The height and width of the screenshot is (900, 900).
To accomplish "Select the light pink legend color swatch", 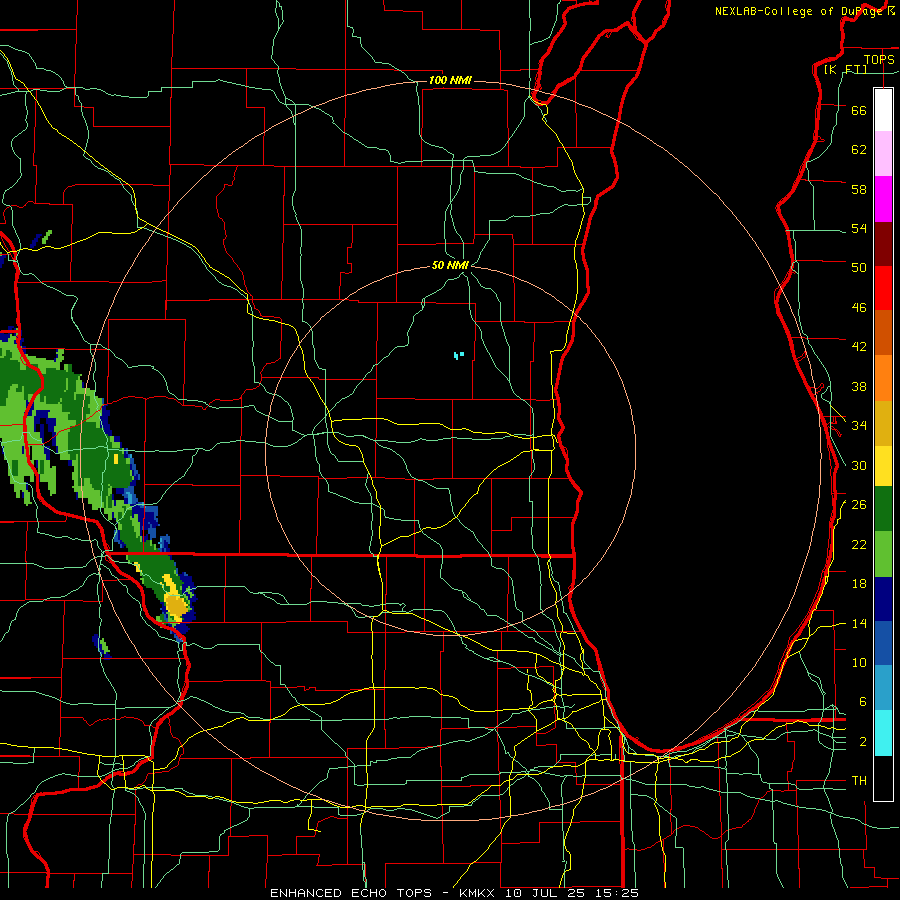I will 883,154.
